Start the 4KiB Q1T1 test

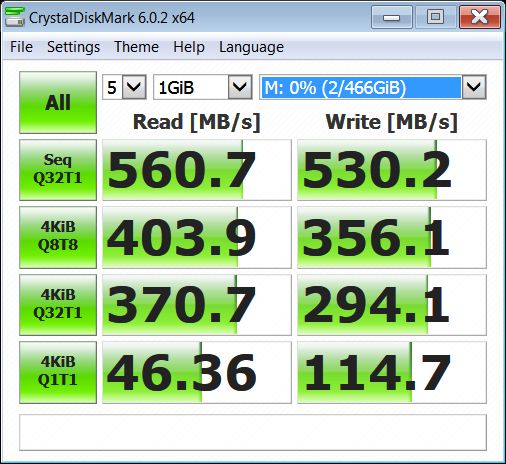click(x=58, y=372)
